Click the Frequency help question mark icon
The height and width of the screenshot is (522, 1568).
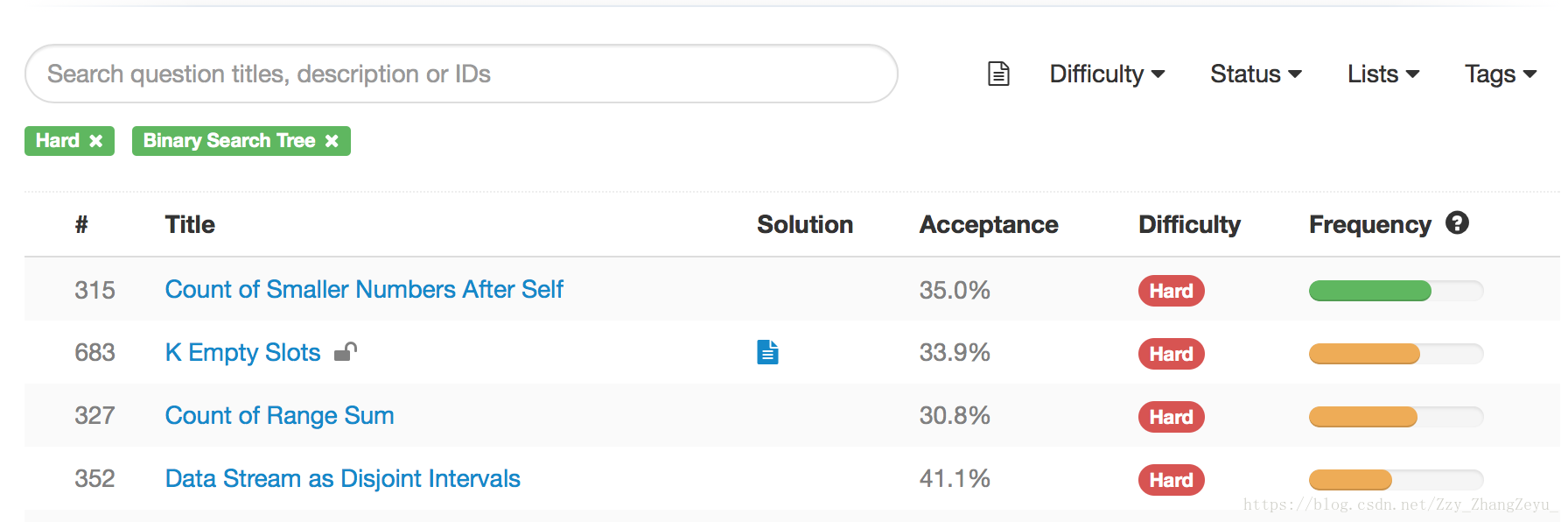1457,223
